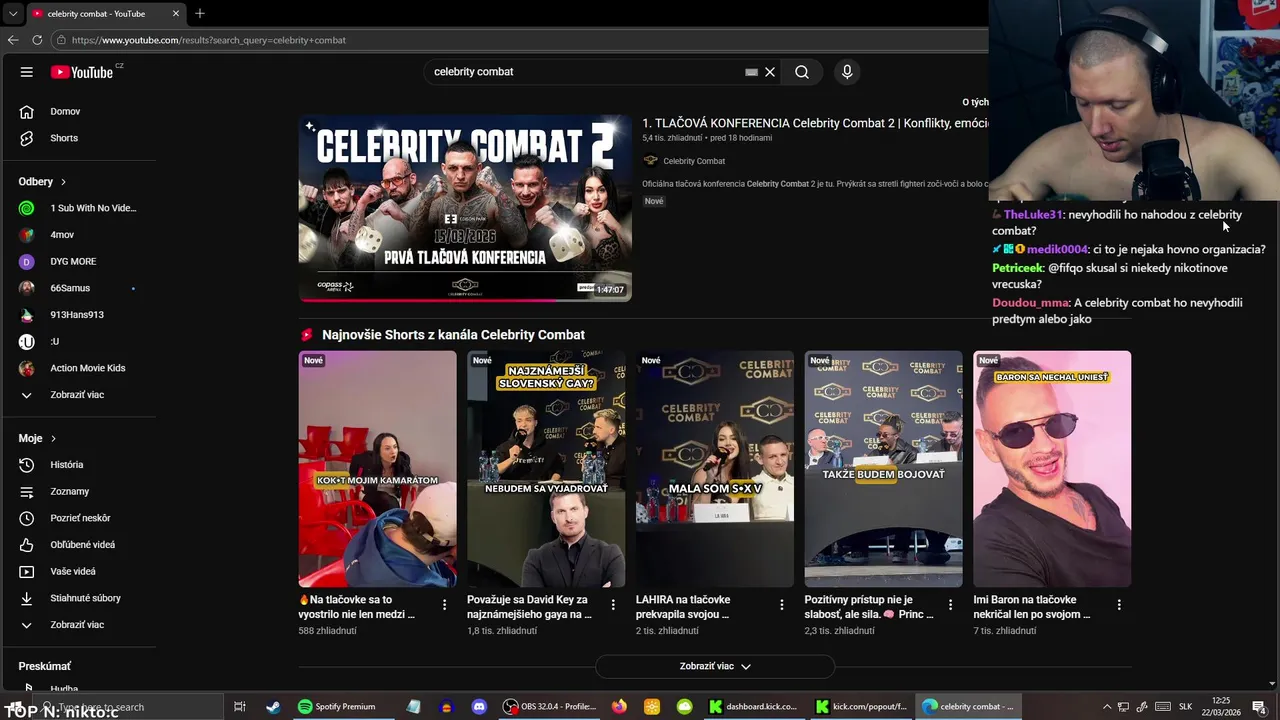Open short 'TAKŽE BUDEM BOJOVAŤ'
Screen dimensions: 1280x720
click(x=884, y=469)
